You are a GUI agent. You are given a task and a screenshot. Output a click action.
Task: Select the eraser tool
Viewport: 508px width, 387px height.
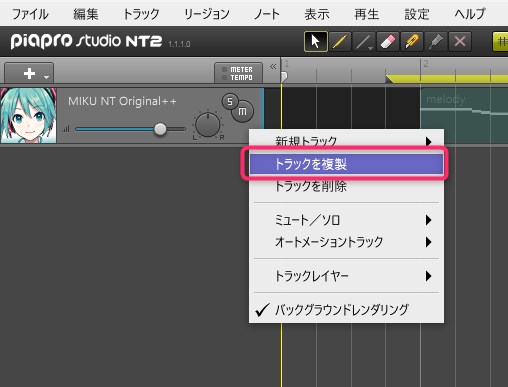tap(388, 42)
